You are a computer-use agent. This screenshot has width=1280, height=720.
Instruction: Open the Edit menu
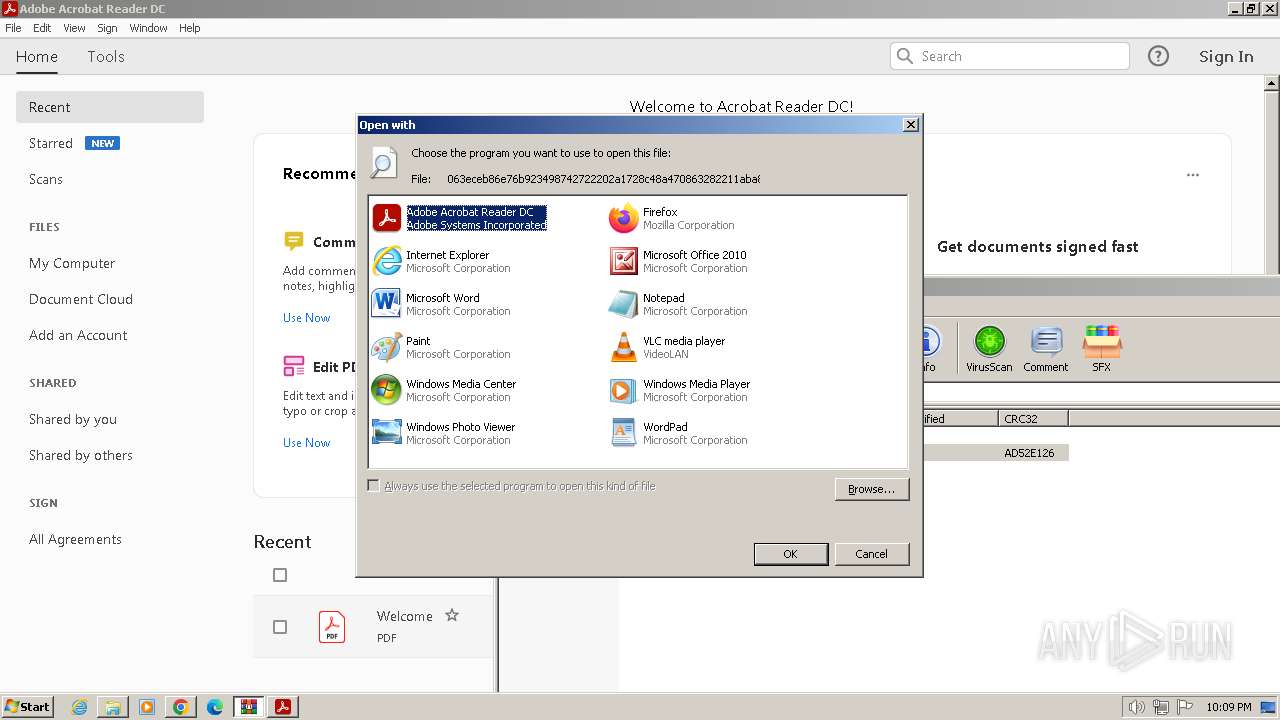pyautogui.click(x=42, y=28)
